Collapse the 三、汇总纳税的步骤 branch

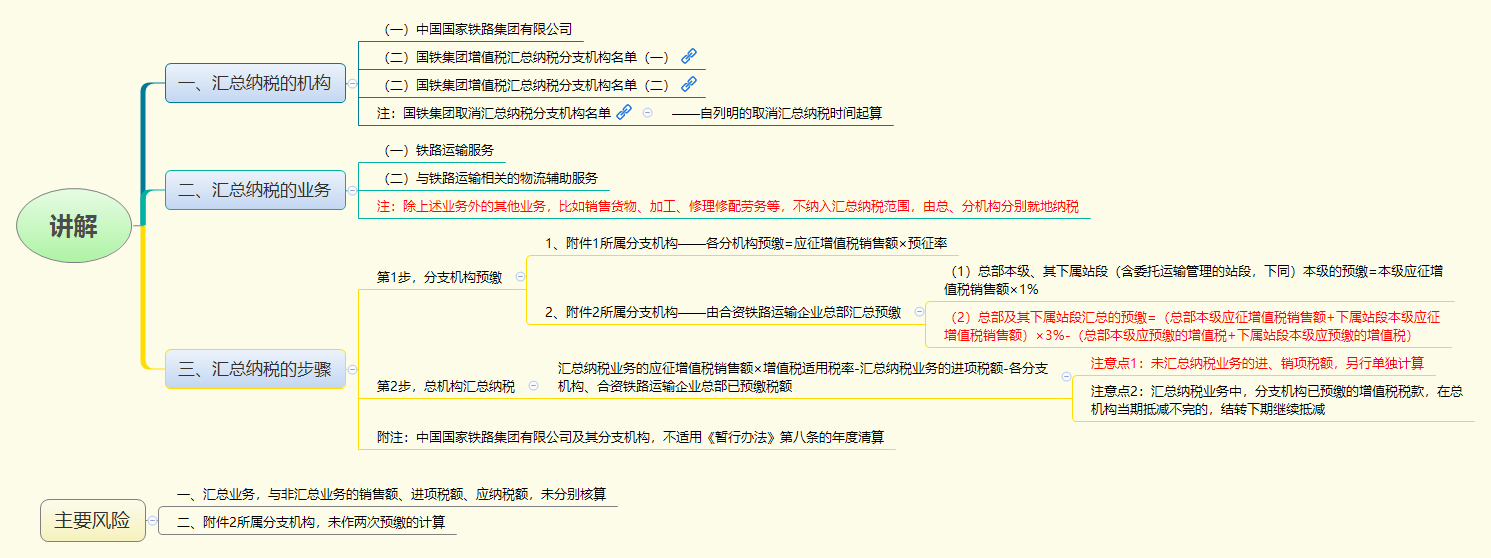pos(352,369)
